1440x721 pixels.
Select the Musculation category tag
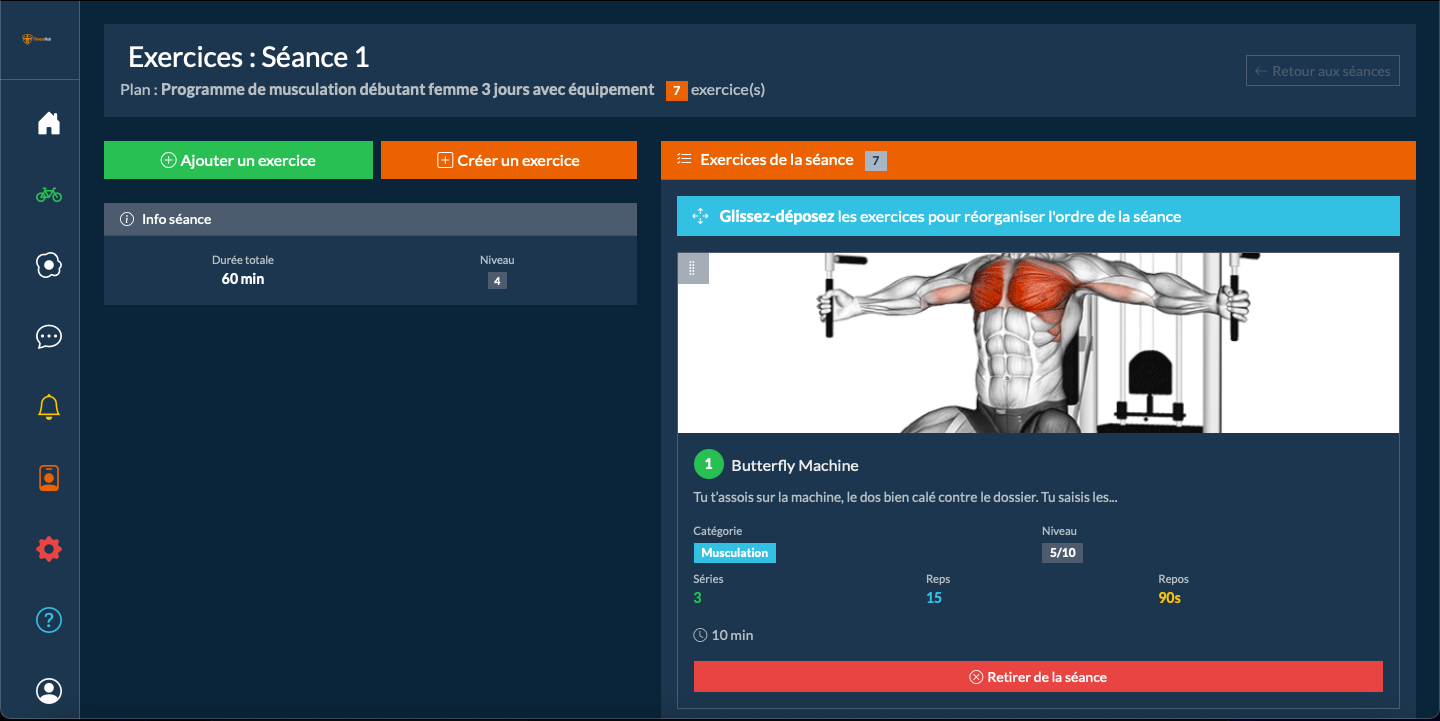(734, 553)
